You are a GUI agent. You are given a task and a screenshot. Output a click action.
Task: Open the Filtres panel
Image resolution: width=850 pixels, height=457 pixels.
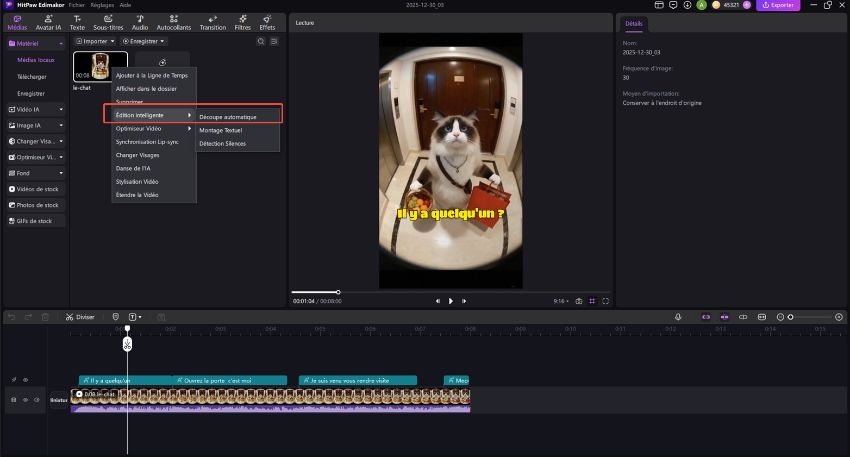[242, 23]
